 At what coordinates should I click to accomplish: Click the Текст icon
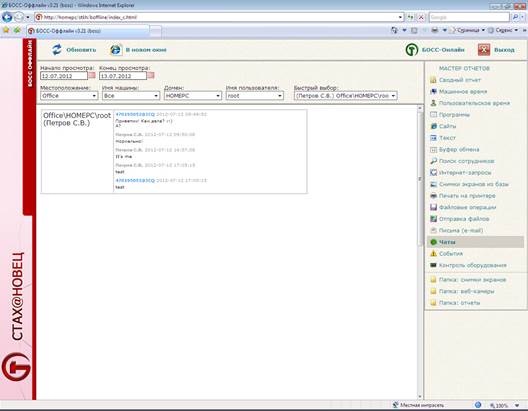pyautogui.click(x=433, y=138)
